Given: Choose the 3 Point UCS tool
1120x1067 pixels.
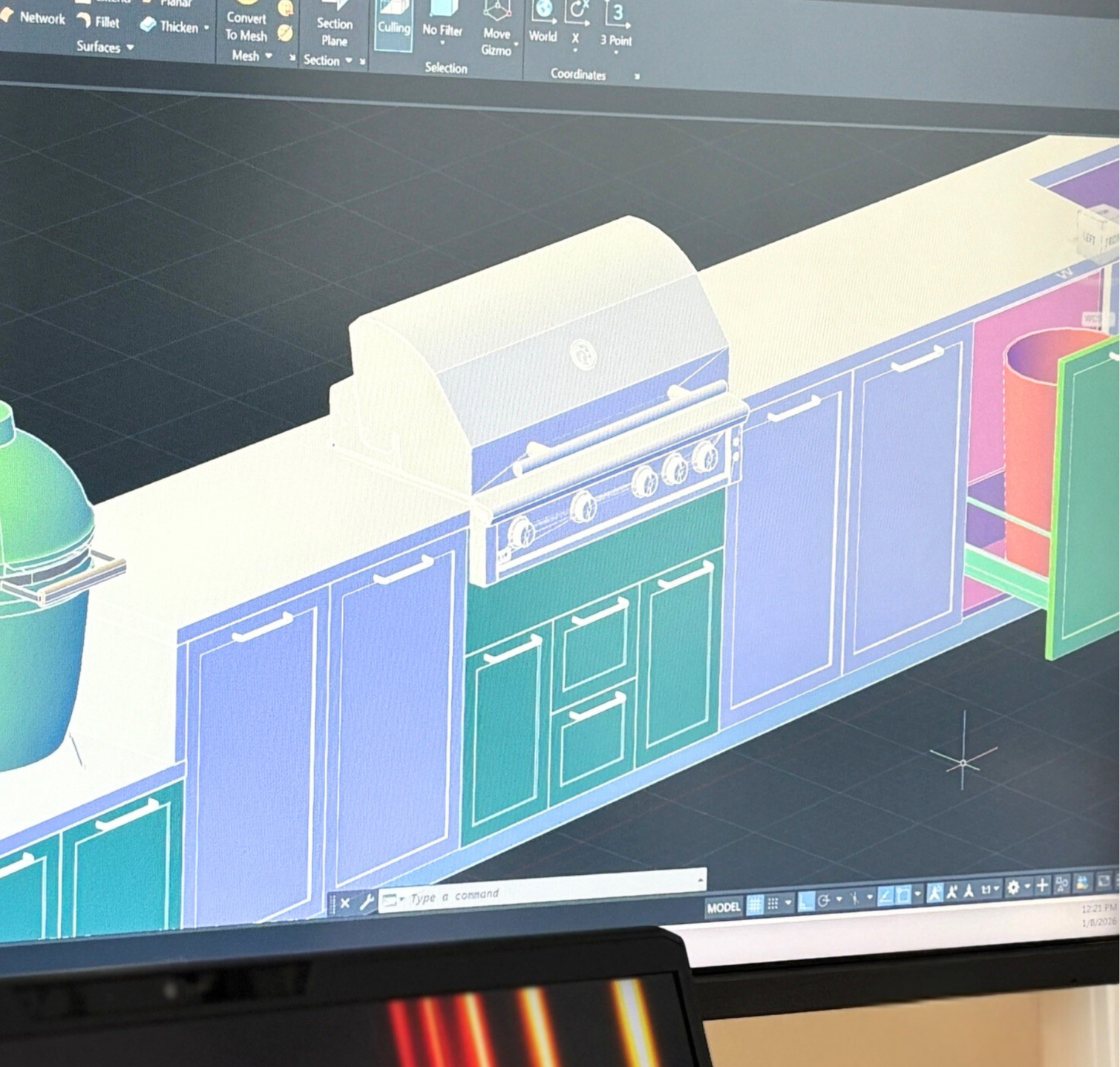Looking at the screenshot, I should 616,26.
